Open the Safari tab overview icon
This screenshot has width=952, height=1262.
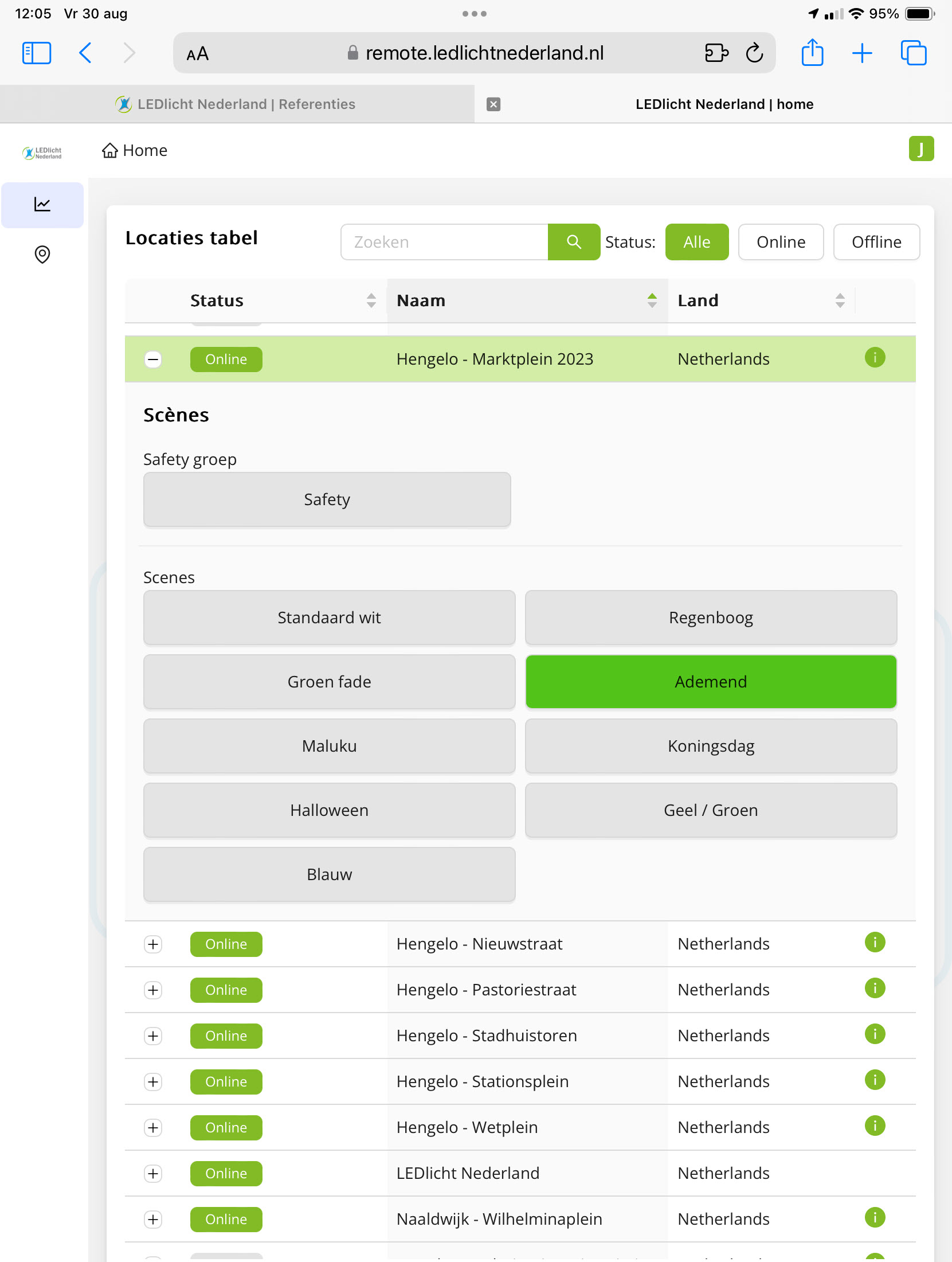(x=914, y=53)
